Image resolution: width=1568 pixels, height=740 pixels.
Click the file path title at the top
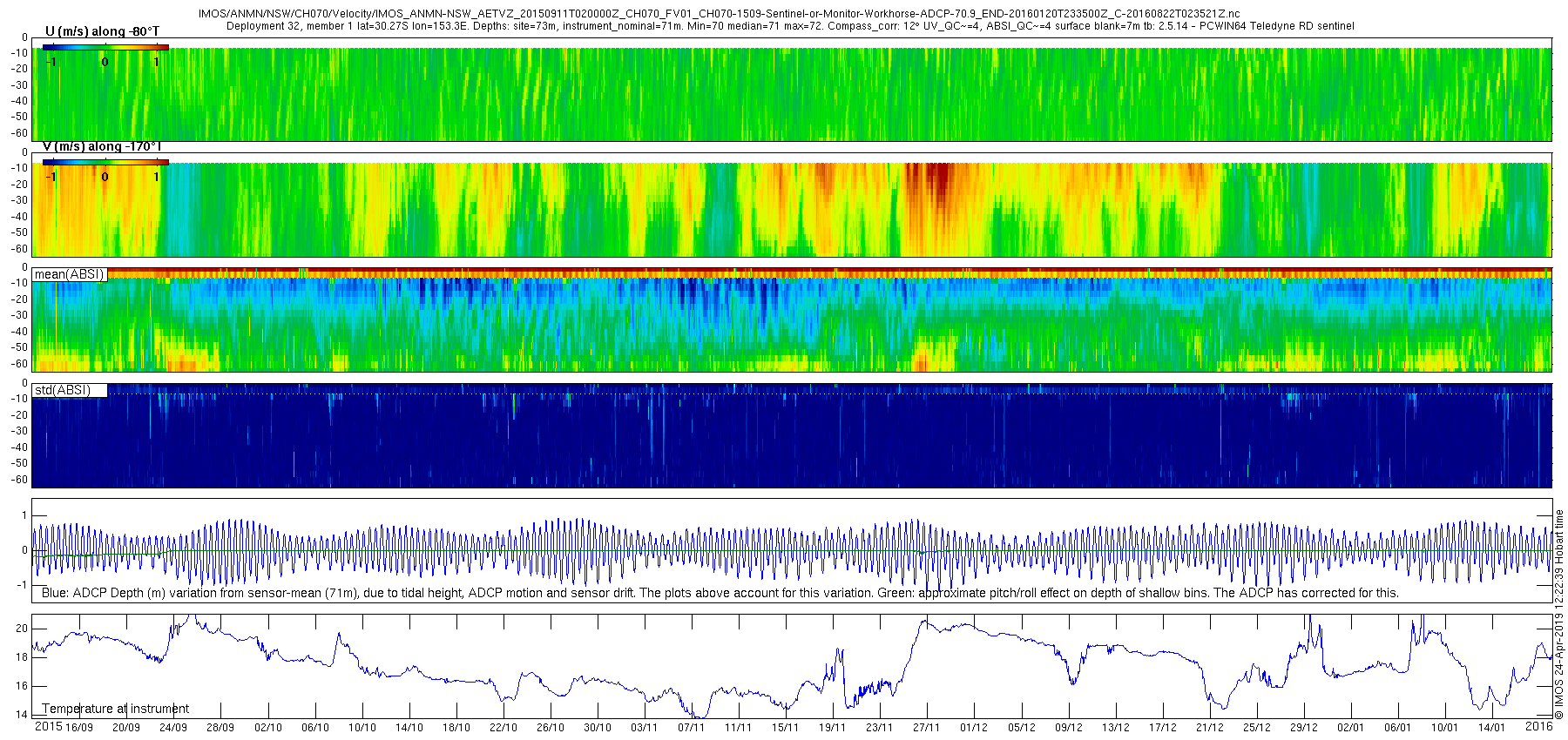point(720,14)
